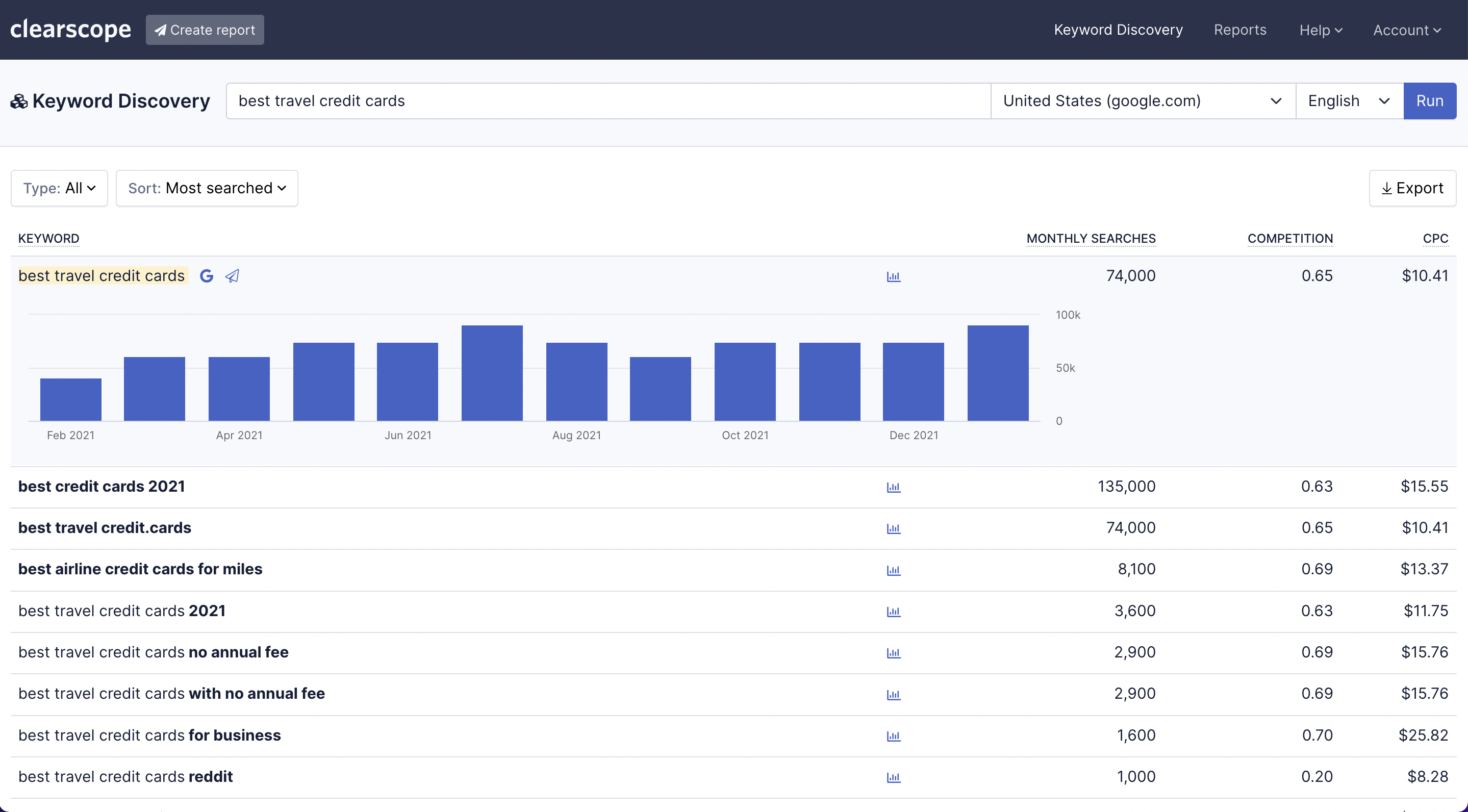Open the chart icon for best travel credit cards reddit

click(893, 777)
